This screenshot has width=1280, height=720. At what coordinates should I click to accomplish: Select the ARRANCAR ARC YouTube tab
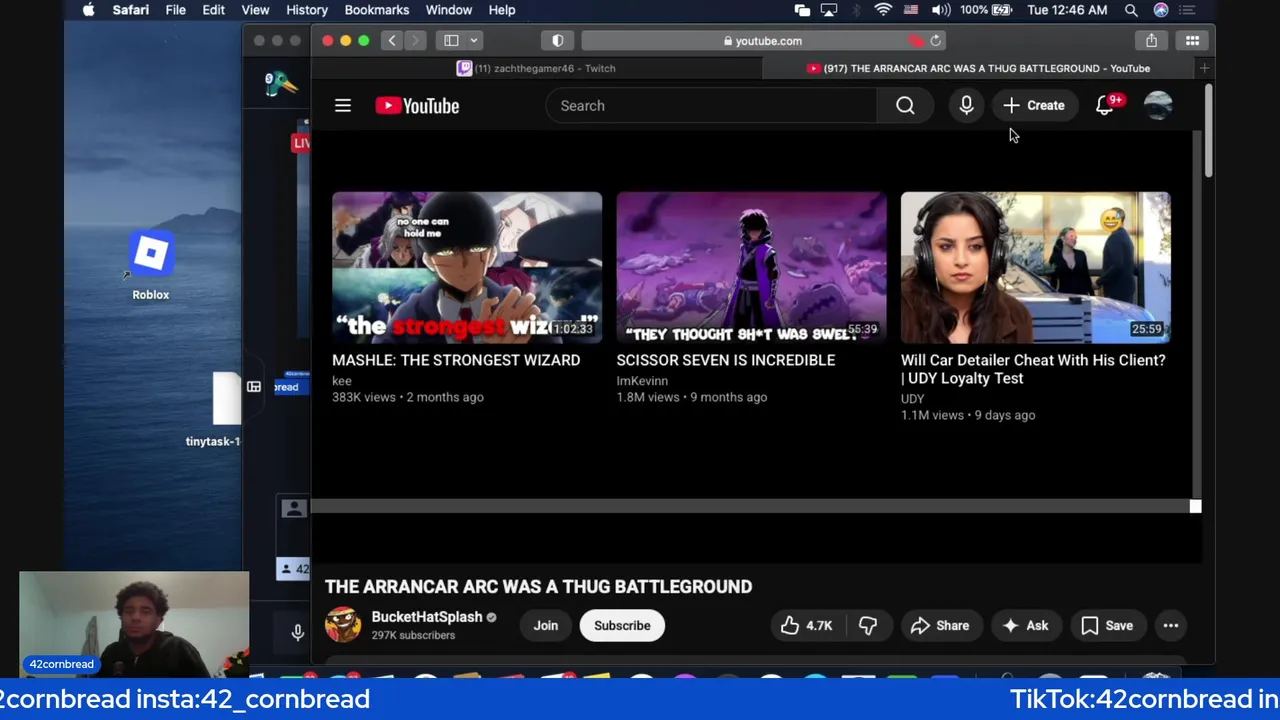[978, 68]
